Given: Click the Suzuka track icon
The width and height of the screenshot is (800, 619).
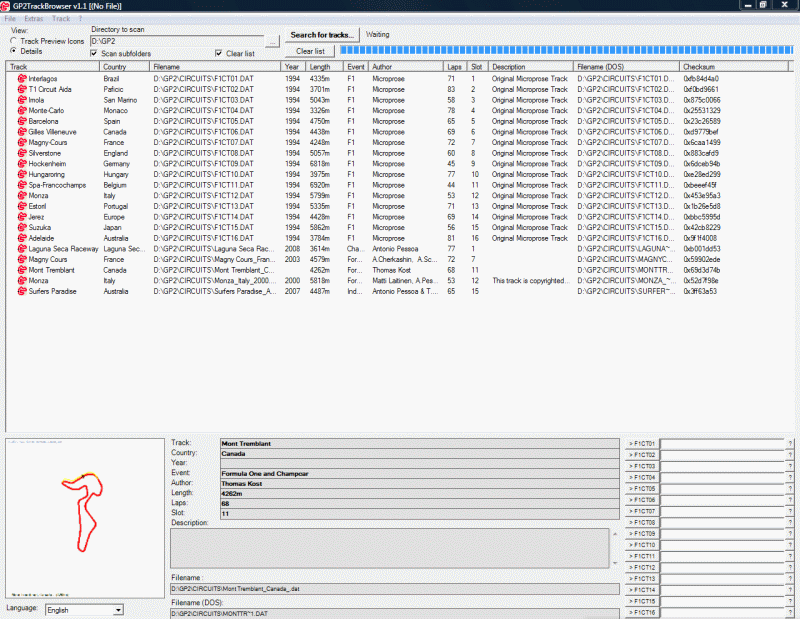Looking at the screenshot, I should click(22, 228).
